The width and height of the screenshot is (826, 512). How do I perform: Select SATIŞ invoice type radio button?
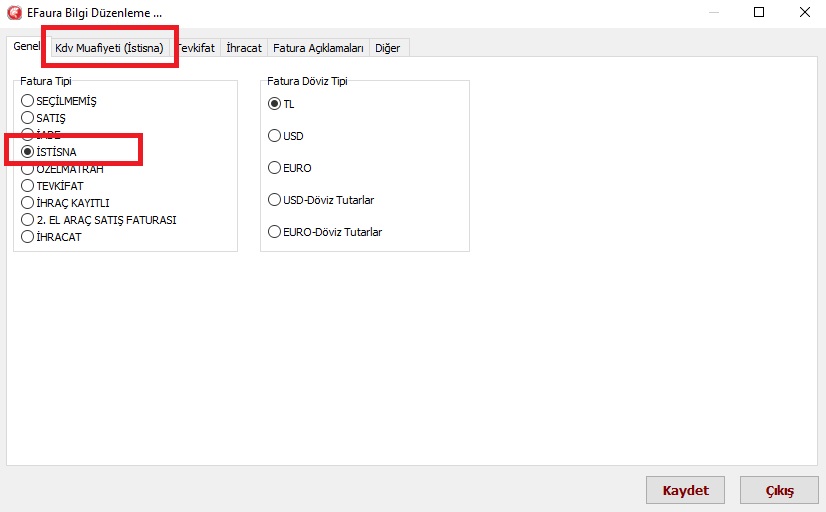tap(28, 118)
